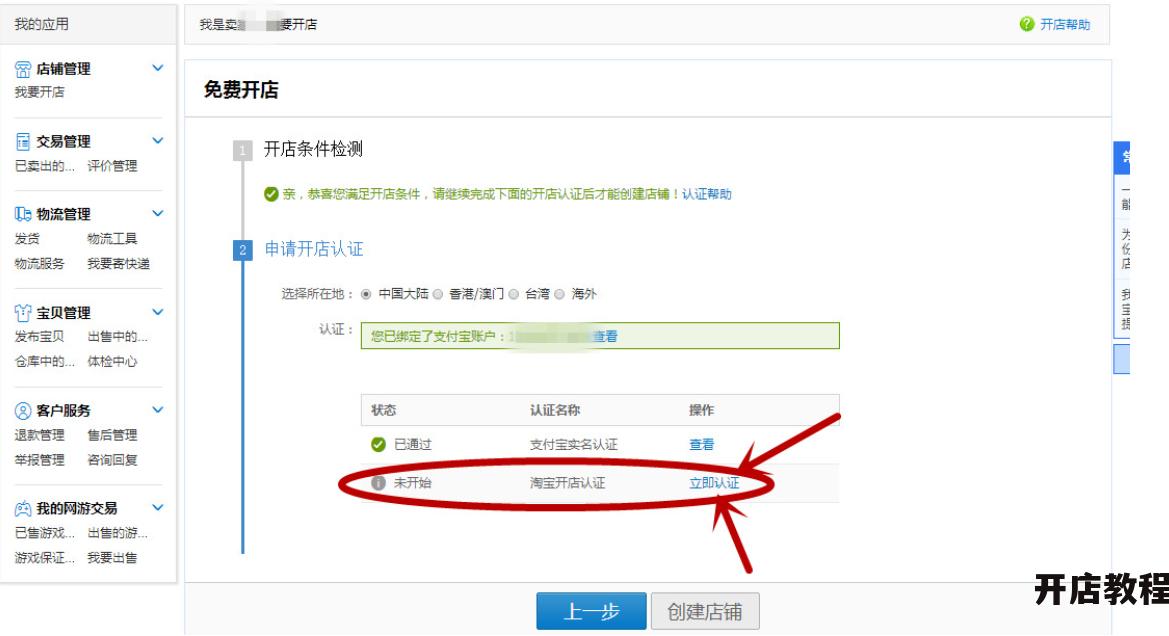Click the 物流管理 truck icon
The width and height of the screenshot is (1169, 636).
(x=23, y=215)
